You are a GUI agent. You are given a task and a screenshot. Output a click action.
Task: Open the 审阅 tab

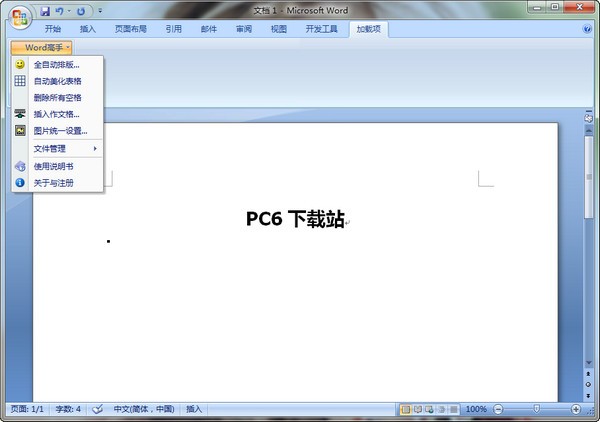[x=244, y=29]
